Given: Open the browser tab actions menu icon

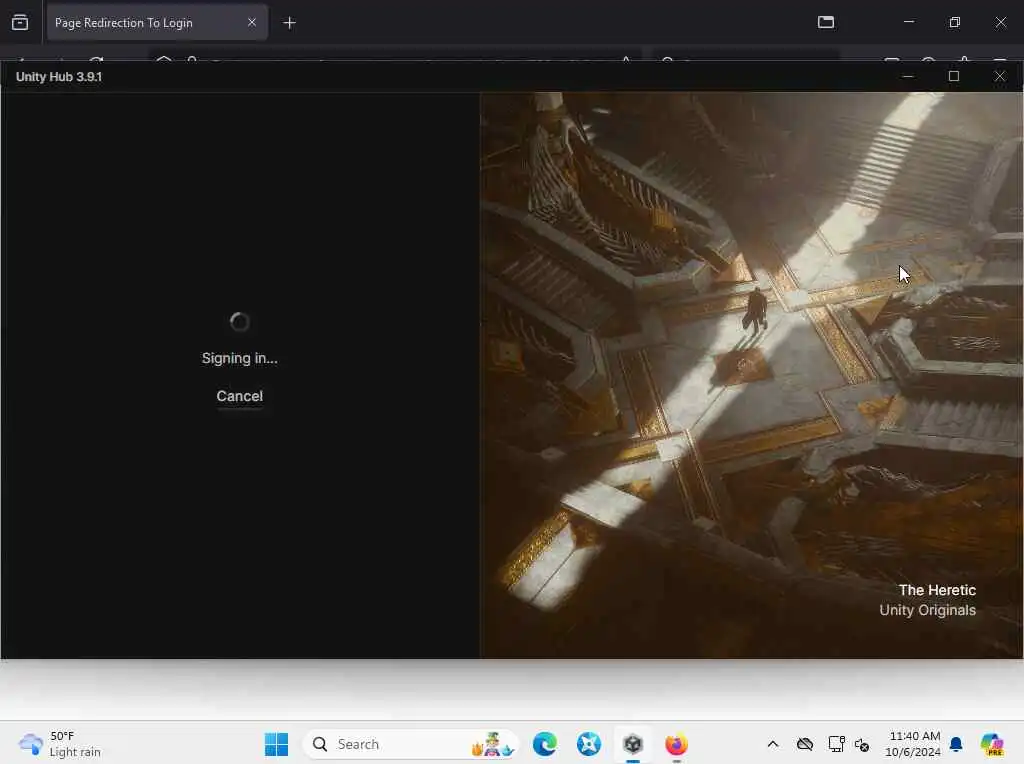Looking at the screenshot, I should click(20, 23).
